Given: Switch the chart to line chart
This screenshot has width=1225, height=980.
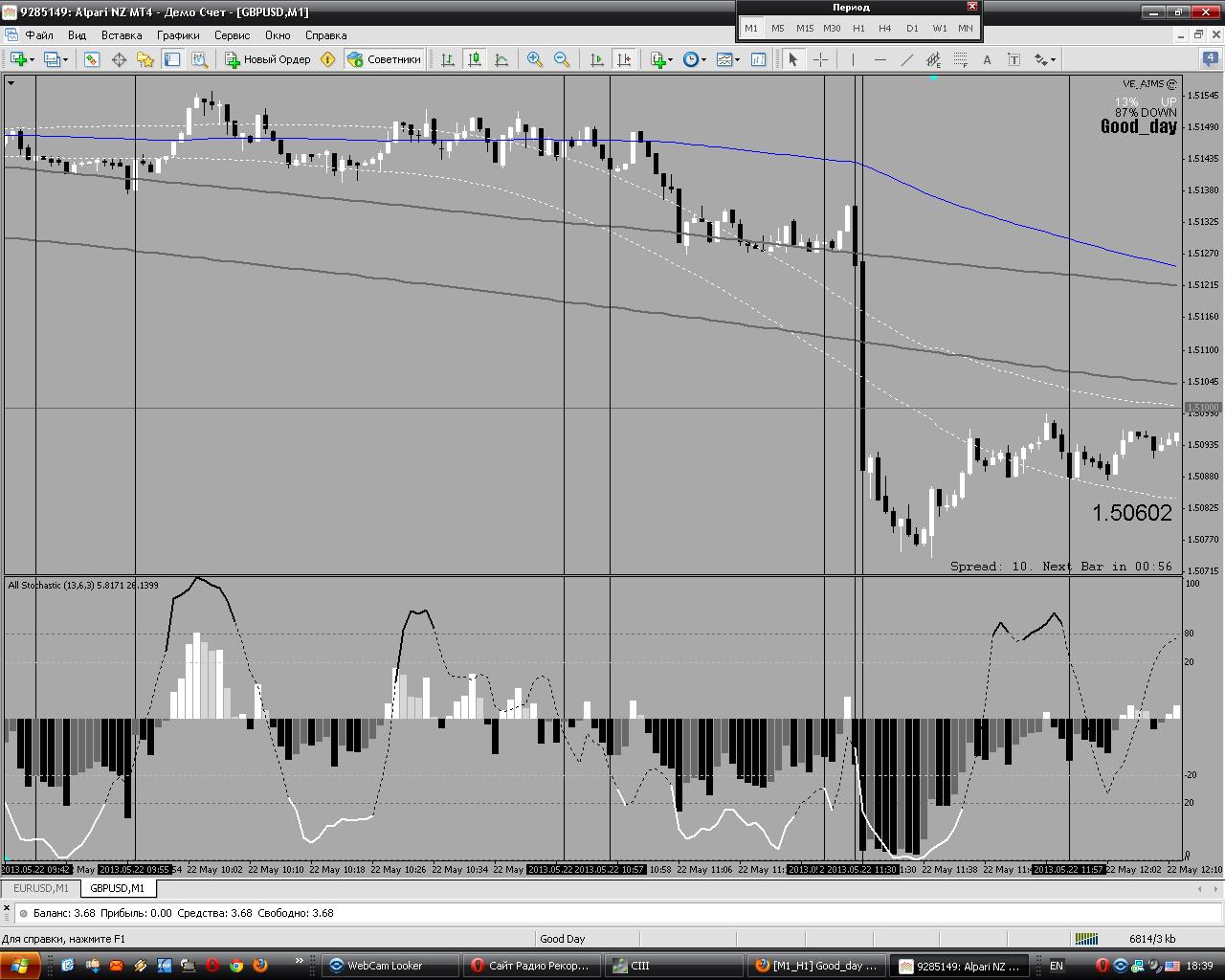Looking at the screenshot, I should [501, 59].
